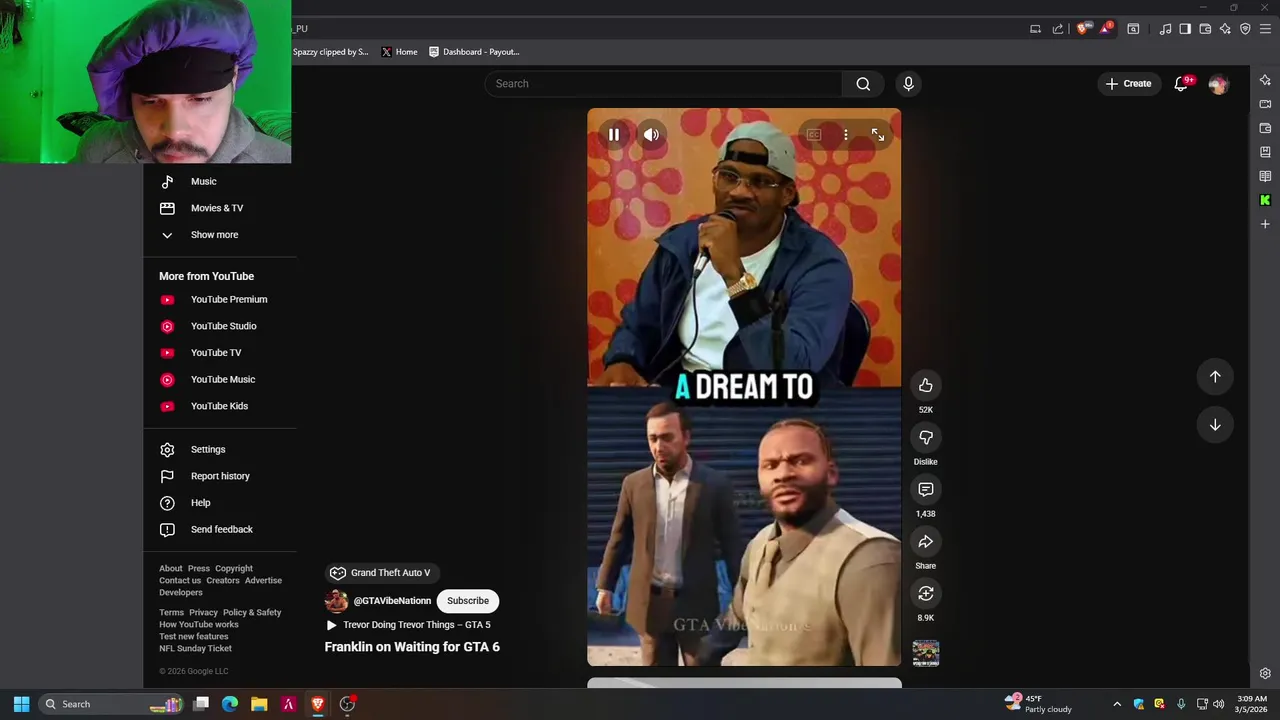Open Report history

coord(221,476)
